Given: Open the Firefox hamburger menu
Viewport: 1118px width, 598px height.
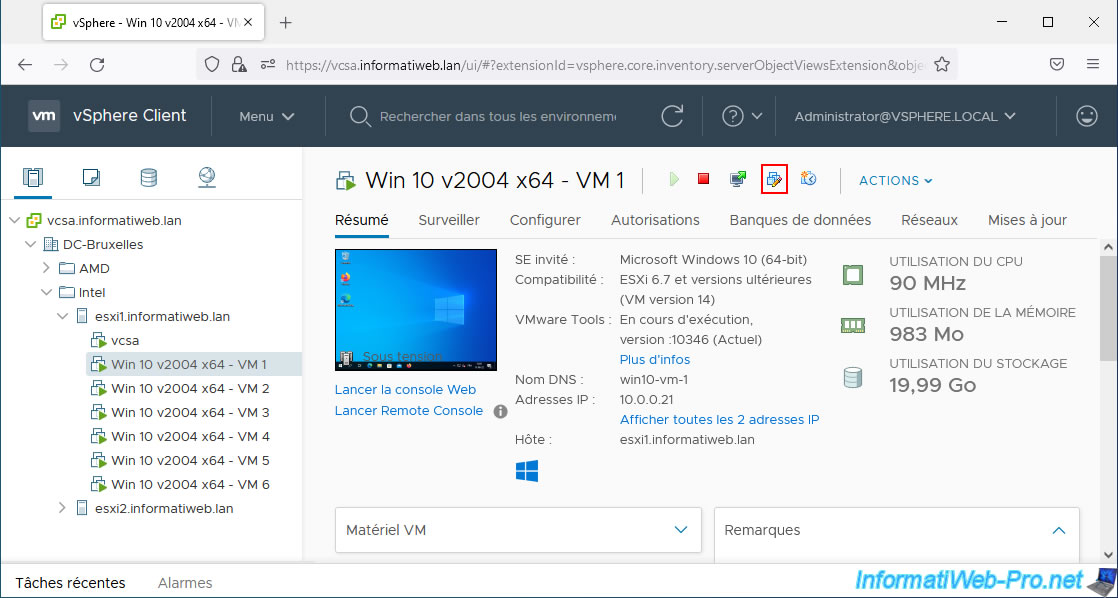Looking at the screenshot, I should pyautogui.click(x=1093, y=65).
